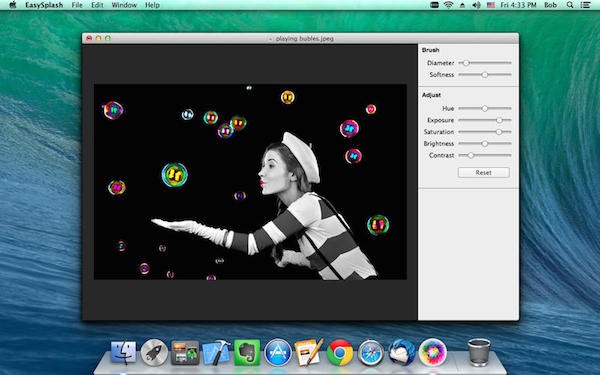Screen dimensions: 600x375
Task: Click the Reset button
Action: 484,173
